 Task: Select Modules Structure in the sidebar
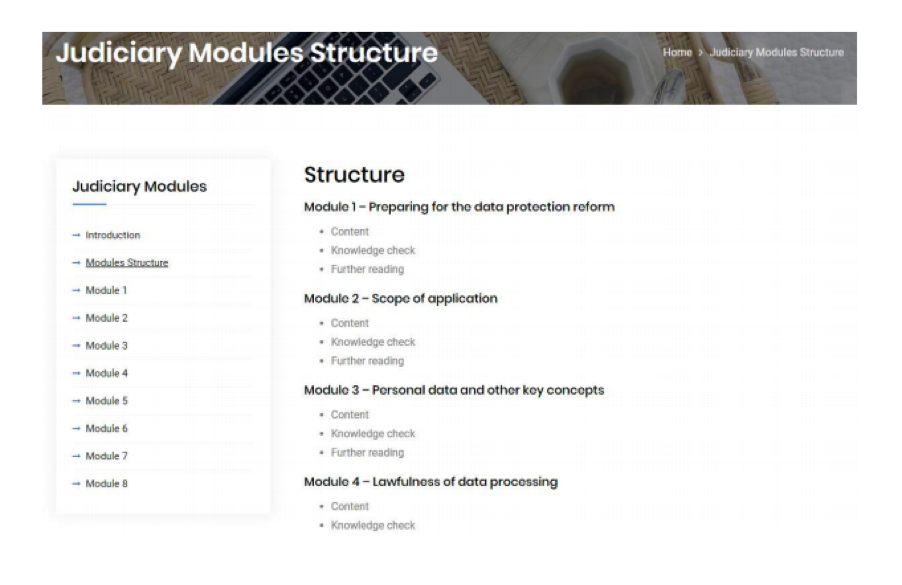pos(127,263)
